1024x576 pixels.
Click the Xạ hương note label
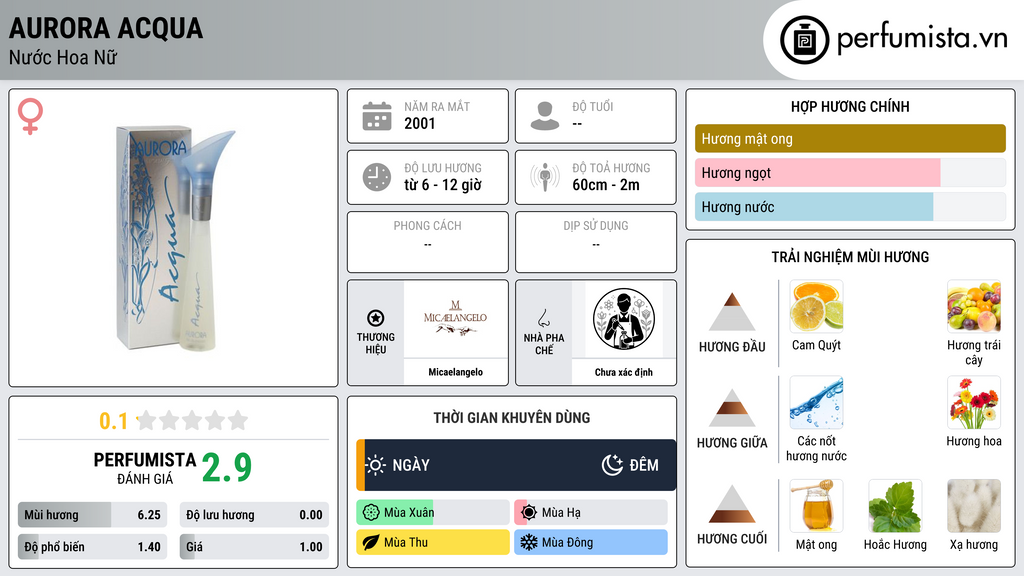click(974, 544)
